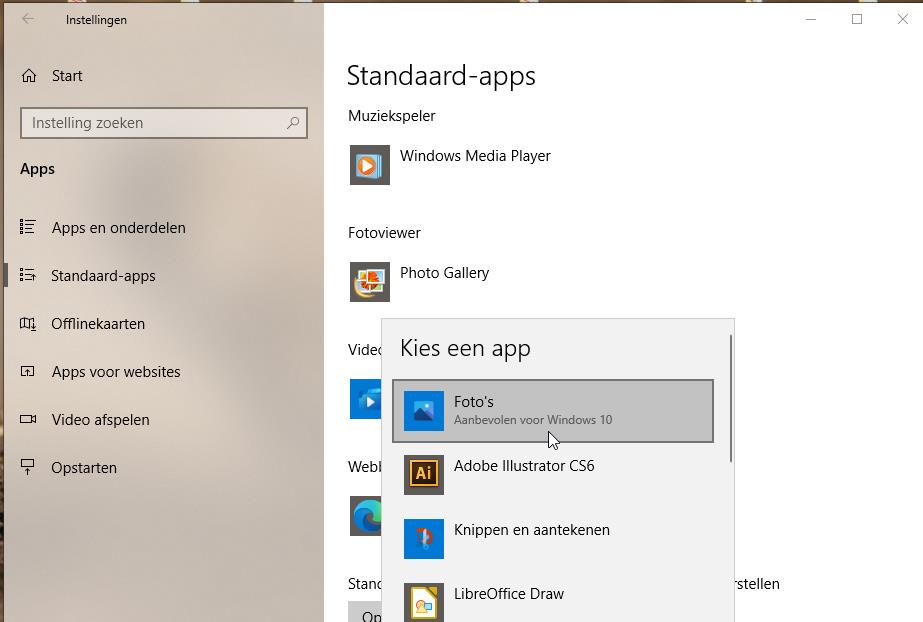Screen dimensions: 923x622
Task: Click the back arrow in title bar
Action: [28, 19]
